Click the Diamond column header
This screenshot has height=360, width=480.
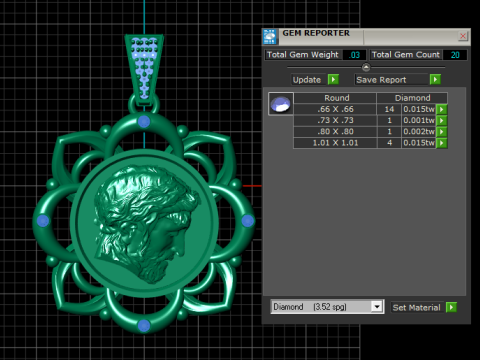coord(412,98)
